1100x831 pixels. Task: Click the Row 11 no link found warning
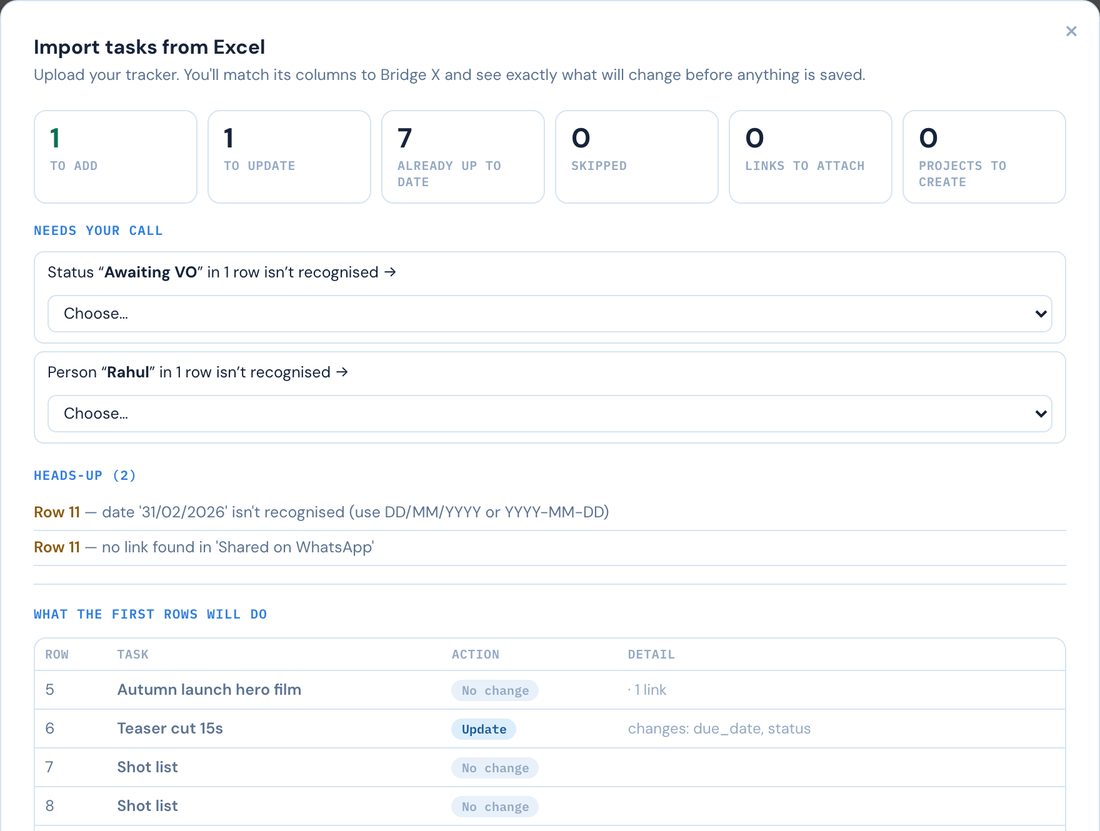pyautogui.click(x=204, y=548)
